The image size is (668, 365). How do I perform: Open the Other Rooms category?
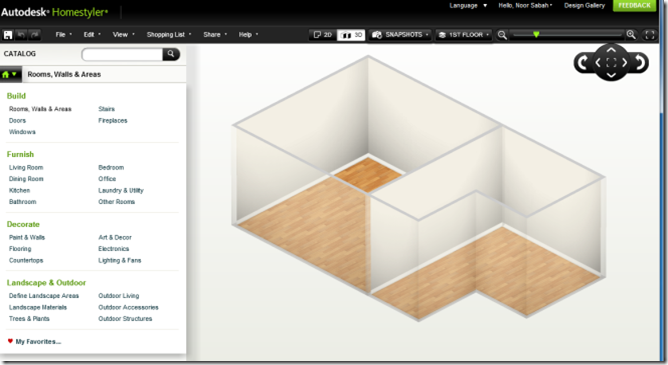tap(117, 202)
